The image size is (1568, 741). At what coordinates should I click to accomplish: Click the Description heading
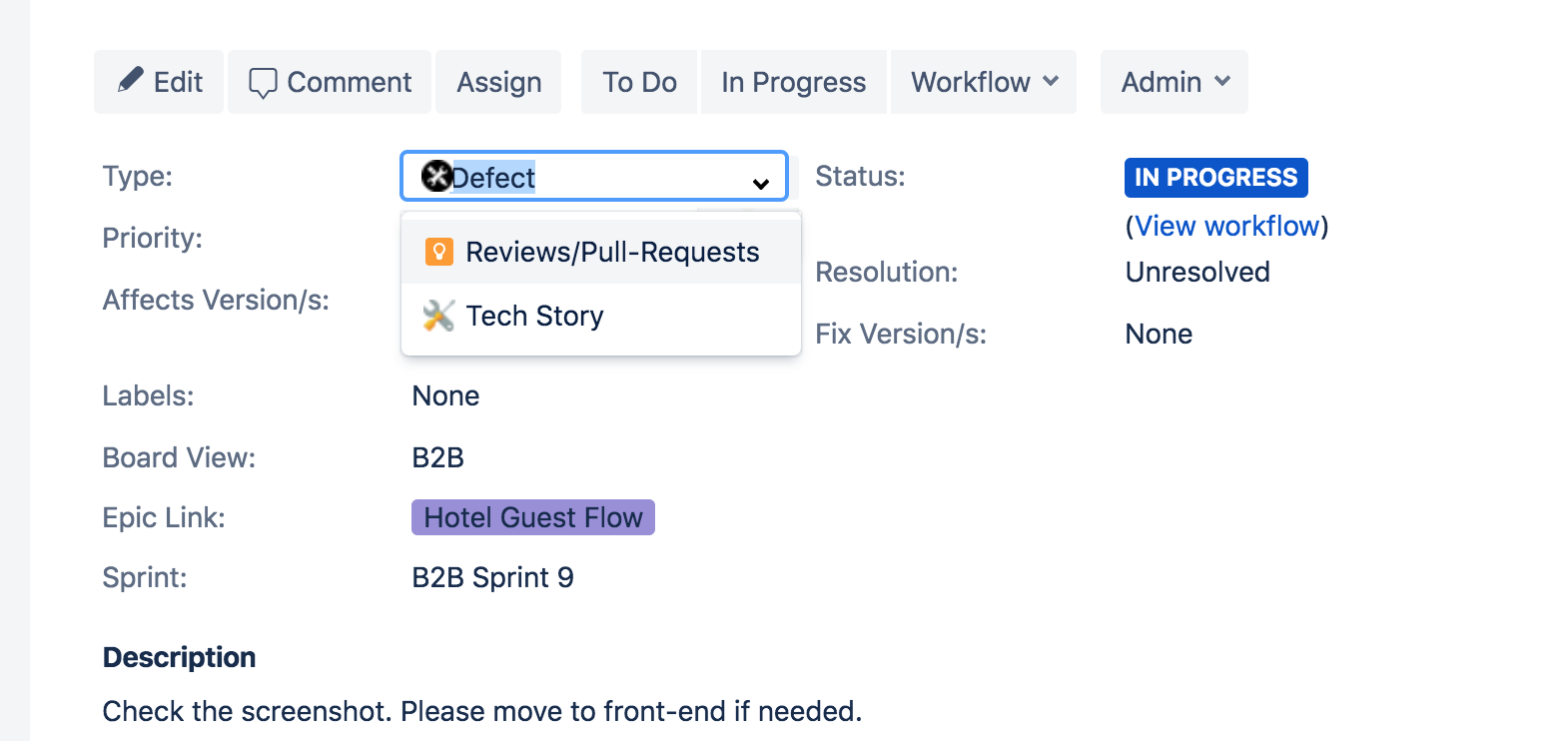tap(180, 657)
